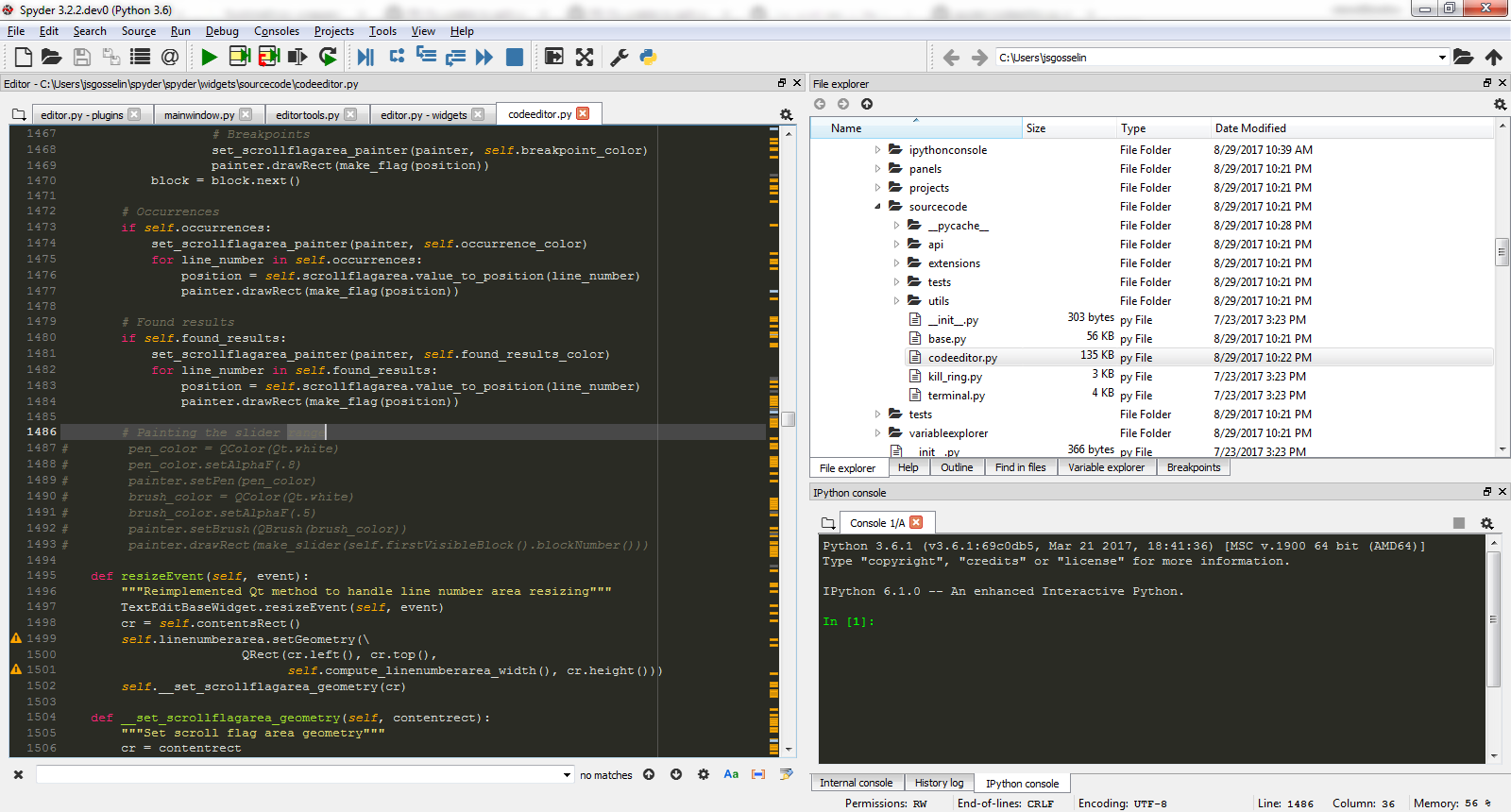
Task: Collapse the sourcecode folder
Action: pyautogui.click(x=877, y=207)
